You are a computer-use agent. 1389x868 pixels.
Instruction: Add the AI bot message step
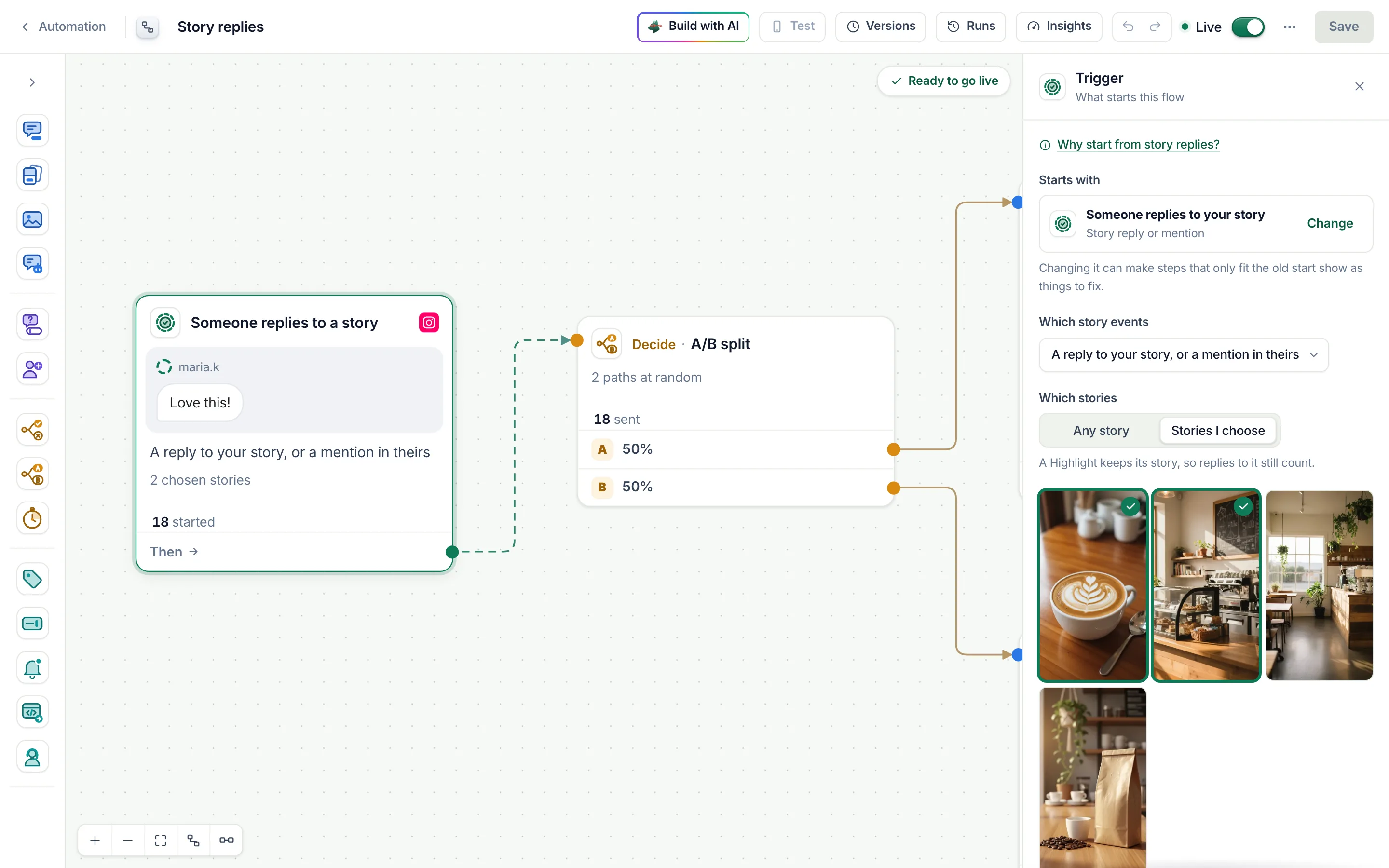[32, 264]
